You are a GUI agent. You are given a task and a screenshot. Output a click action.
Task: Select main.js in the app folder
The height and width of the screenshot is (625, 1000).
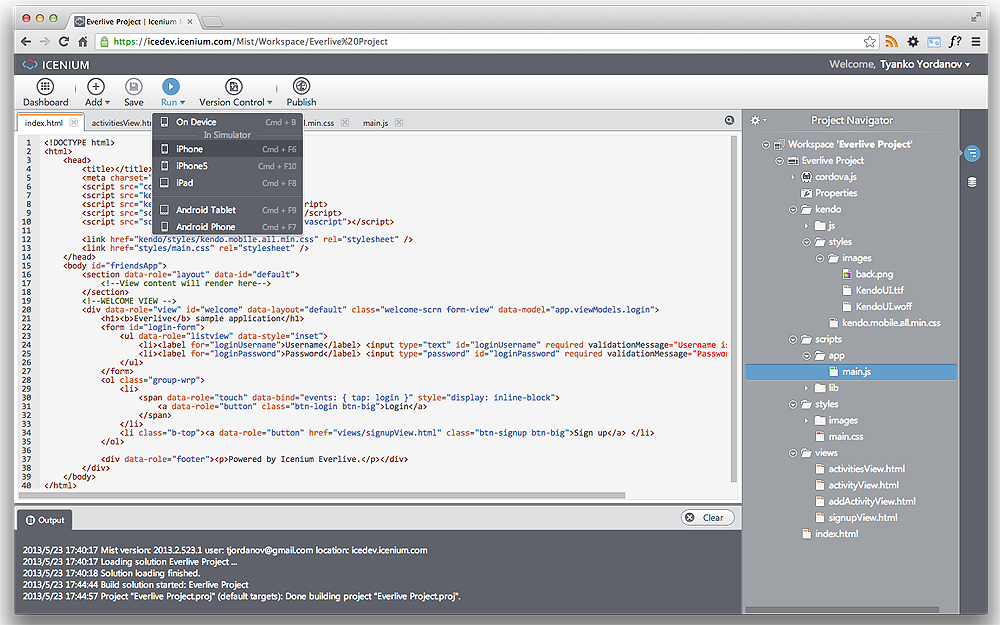click(851, 372)
